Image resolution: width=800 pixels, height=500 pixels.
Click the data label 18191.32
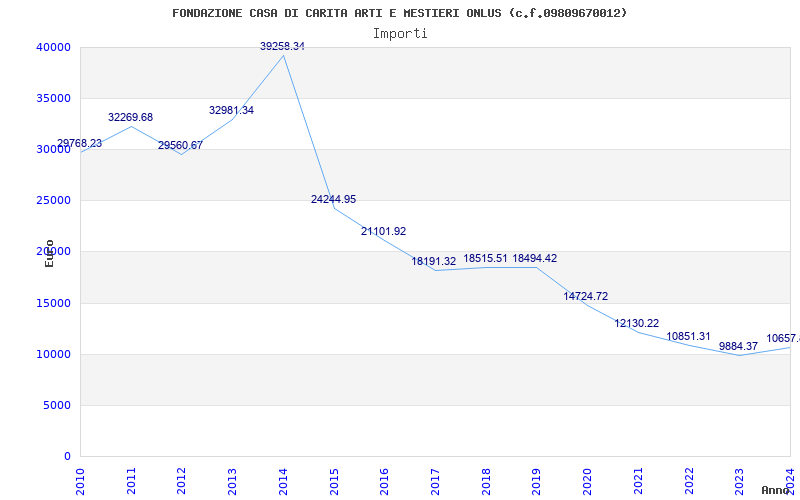click(434, 261)
